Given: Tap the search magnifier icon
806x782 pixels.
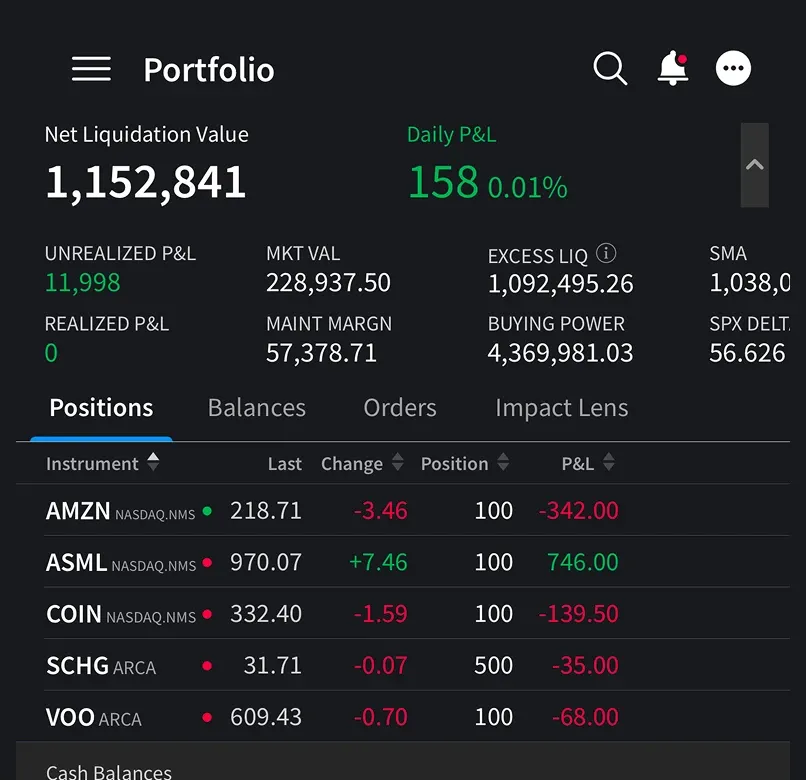Looking at the screenshot, I should [610, 69].
